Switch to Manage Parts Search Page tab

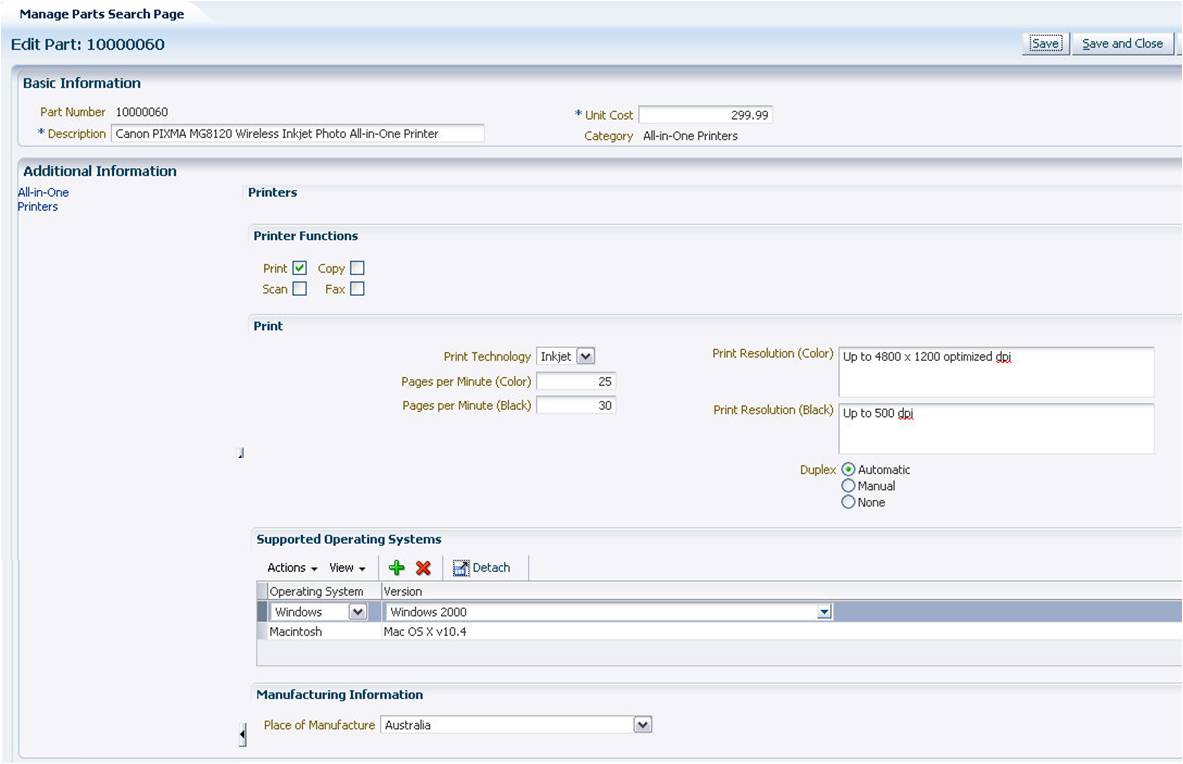click(x=102, y=14)
